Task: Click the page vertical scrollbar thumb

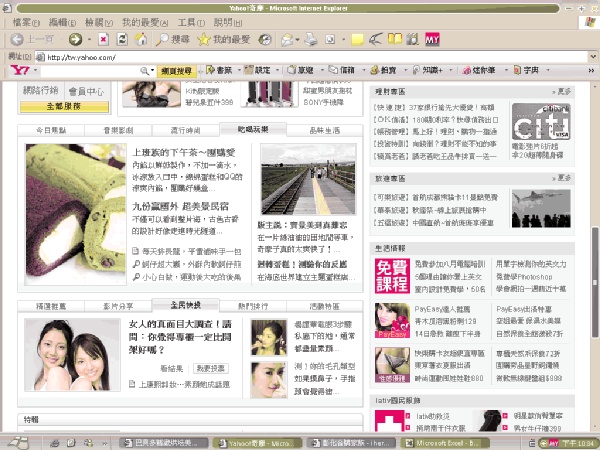Action: coord(595,282)
